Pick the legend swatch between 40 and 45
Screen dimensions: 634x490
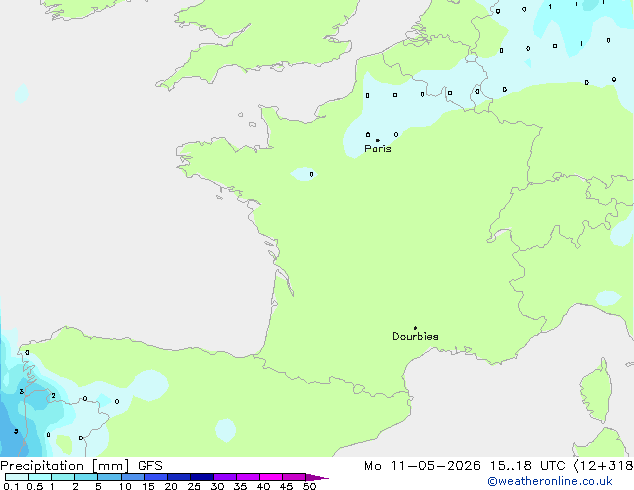point(271,477)
